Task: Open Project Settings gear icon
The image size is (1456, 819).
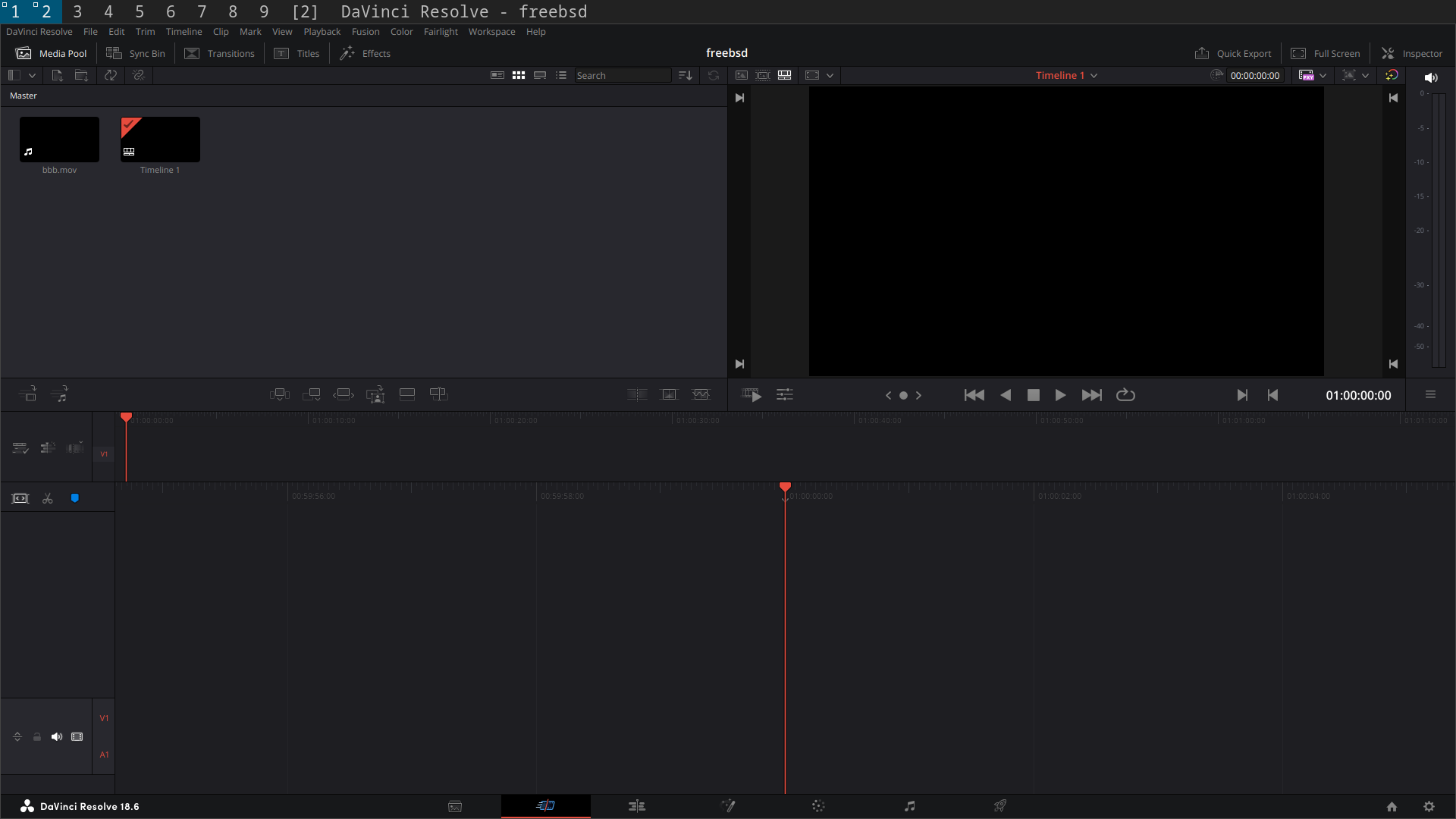Action: point(1429,807)
